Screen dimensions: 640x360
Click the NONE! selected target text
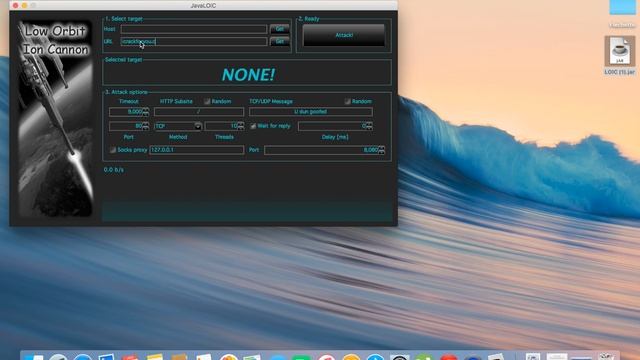click(248, 75)
